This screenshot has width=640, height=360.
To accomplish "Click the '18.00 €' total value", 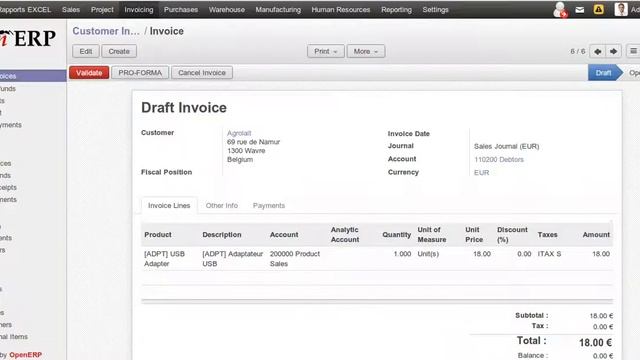I will (595, 343).
